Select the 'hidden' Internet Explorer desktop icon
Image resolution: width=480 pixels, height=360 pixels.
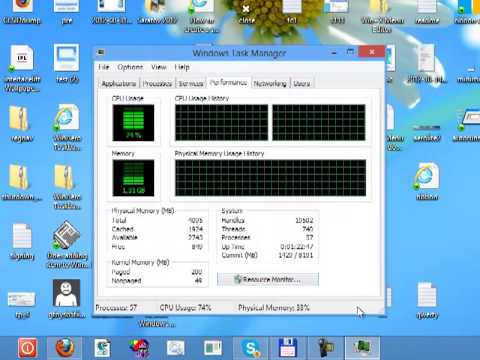(x=427, y=182)
